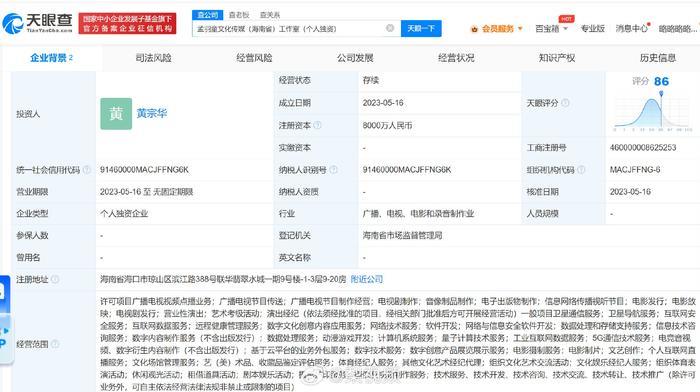Viewport: 700px width, 392px height.
Task: Select the establishment date 2023-05-16
Action: pyautogui.click(x=383, y=103)
